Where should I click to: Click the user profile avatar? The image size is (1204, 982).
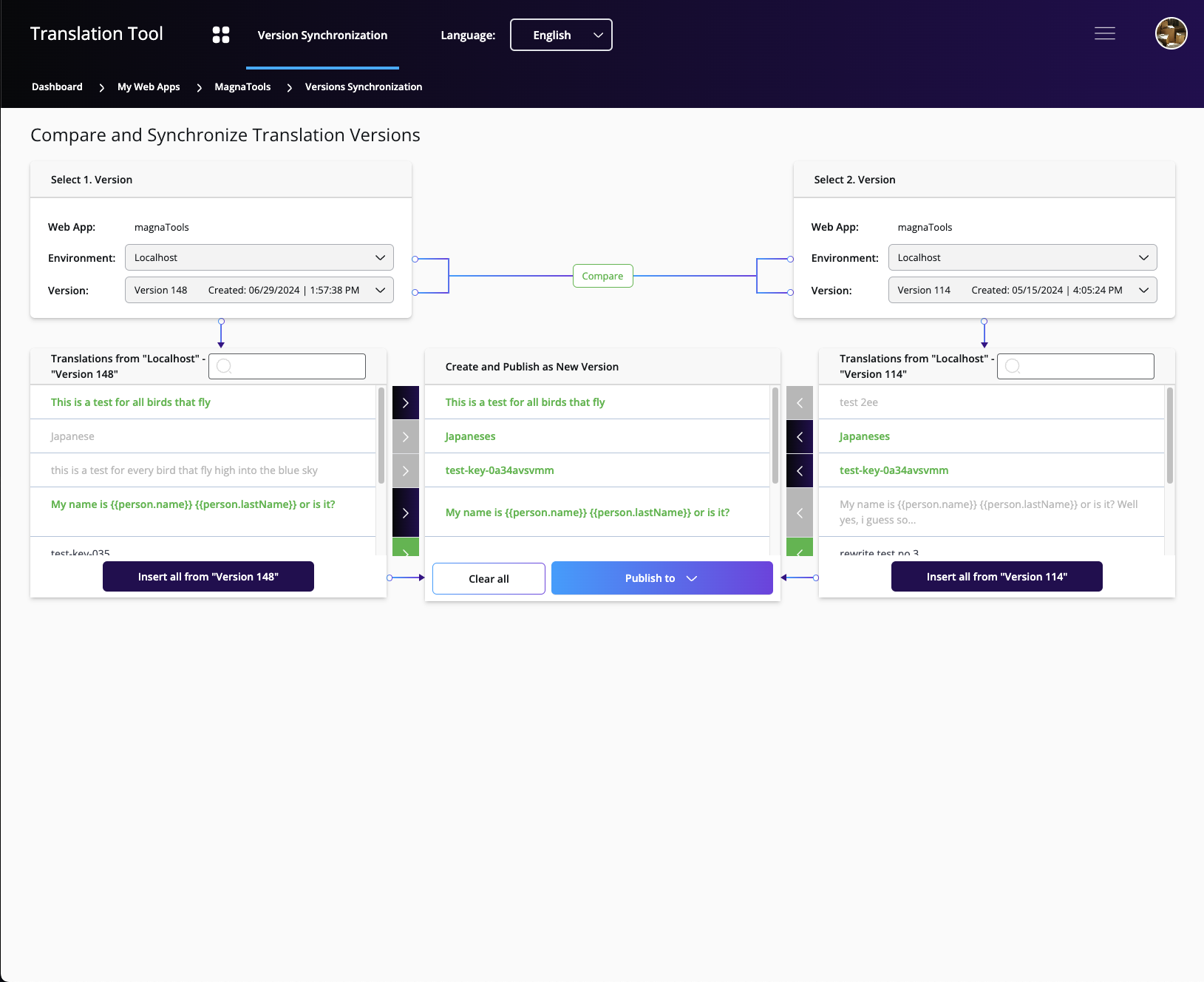click(x=1171, y=33)
